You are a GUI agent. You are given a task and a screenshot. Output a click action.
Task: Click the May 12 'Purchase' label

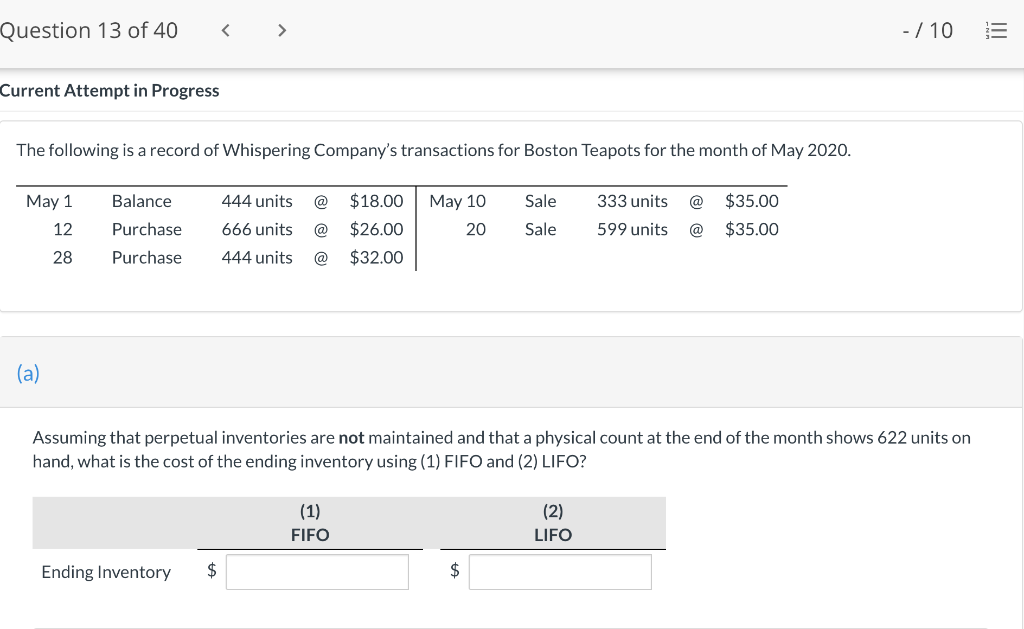(147, 229)
